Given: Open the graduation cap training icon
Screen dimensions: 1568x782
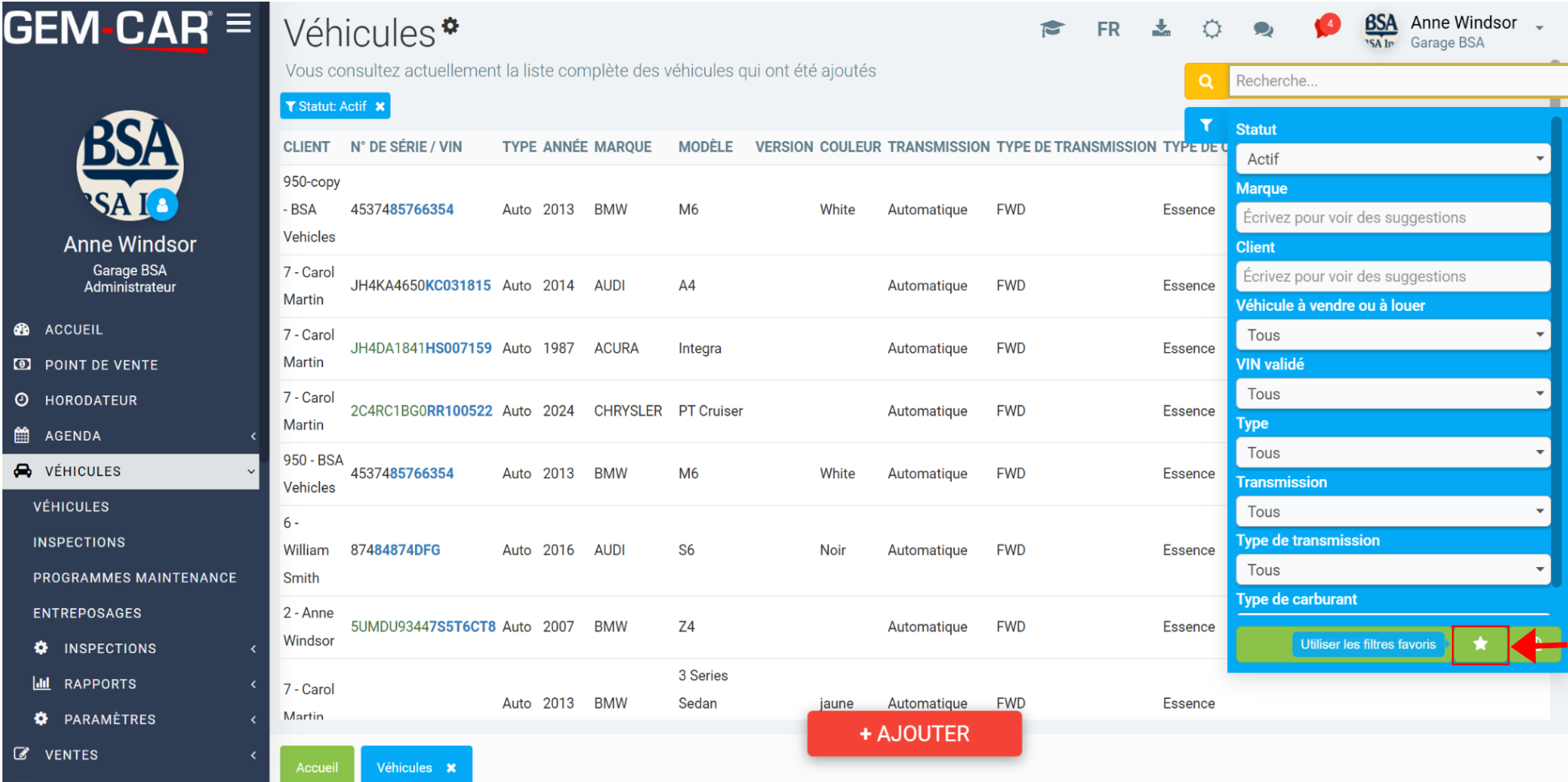Looking at the screenshot, I should coord(1052,30).
